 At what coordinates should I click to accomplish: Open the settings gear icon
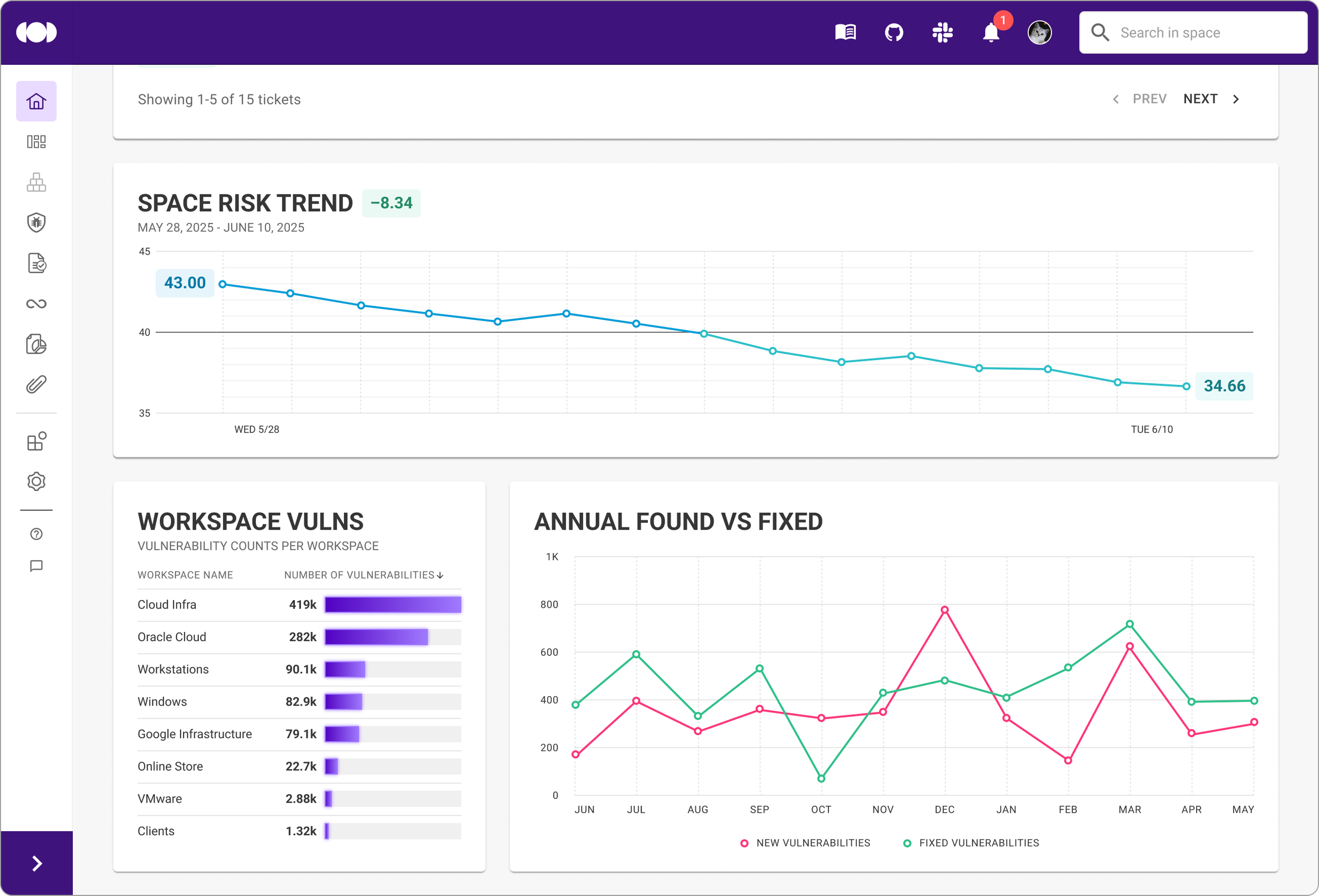pyautogui.click(x=36, y=481)
